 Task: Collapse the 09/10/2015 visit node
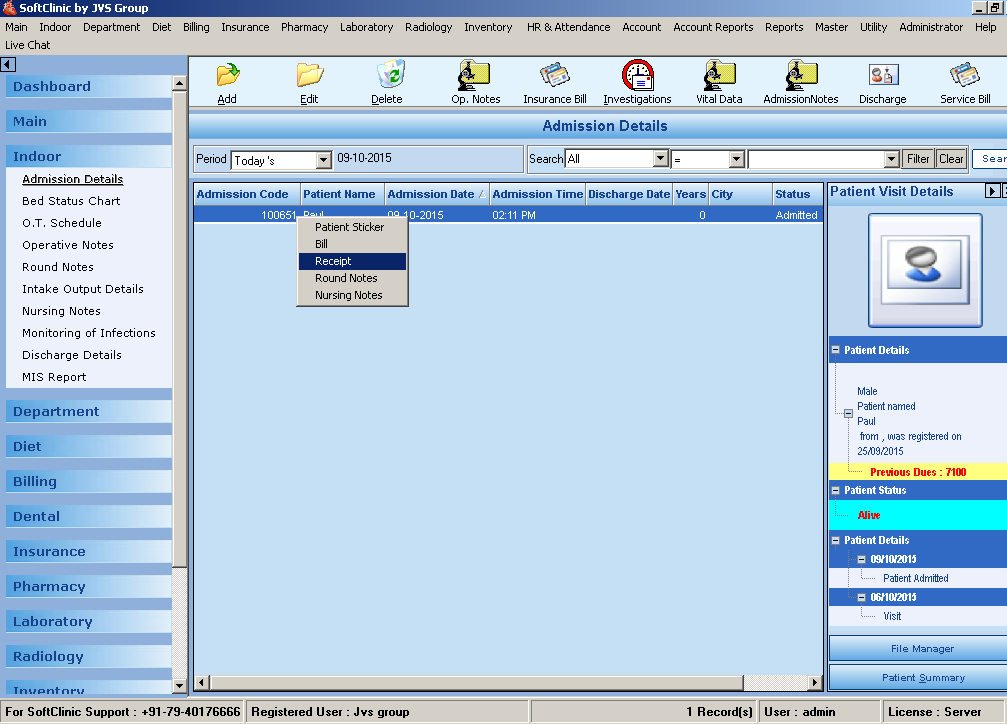point(861,559)
